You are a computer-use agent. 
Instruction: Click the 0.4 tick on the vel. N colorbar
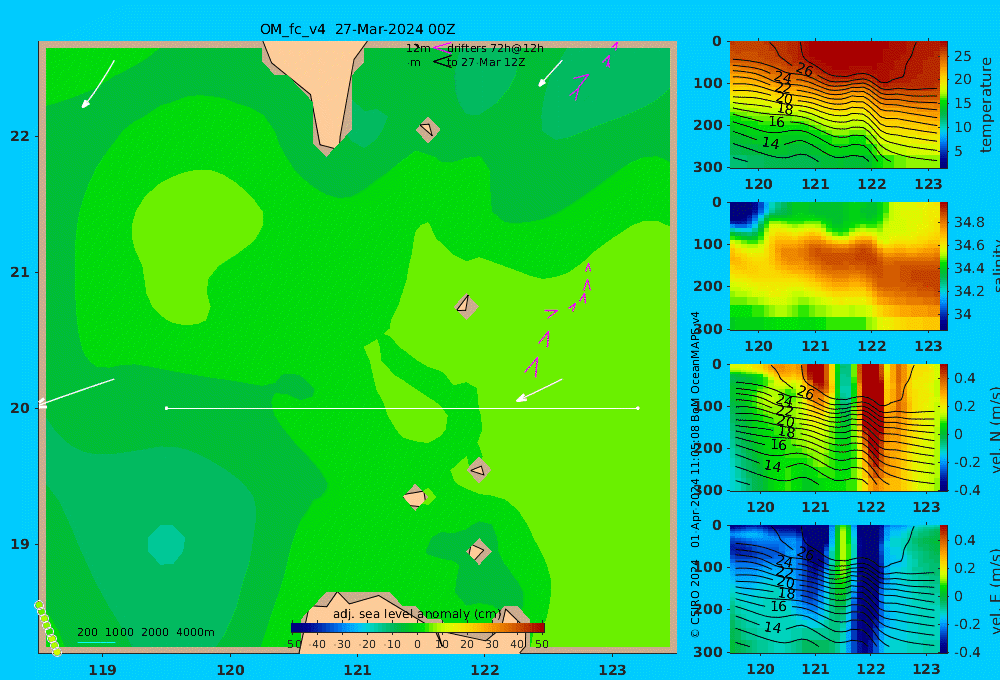[965, 378]
